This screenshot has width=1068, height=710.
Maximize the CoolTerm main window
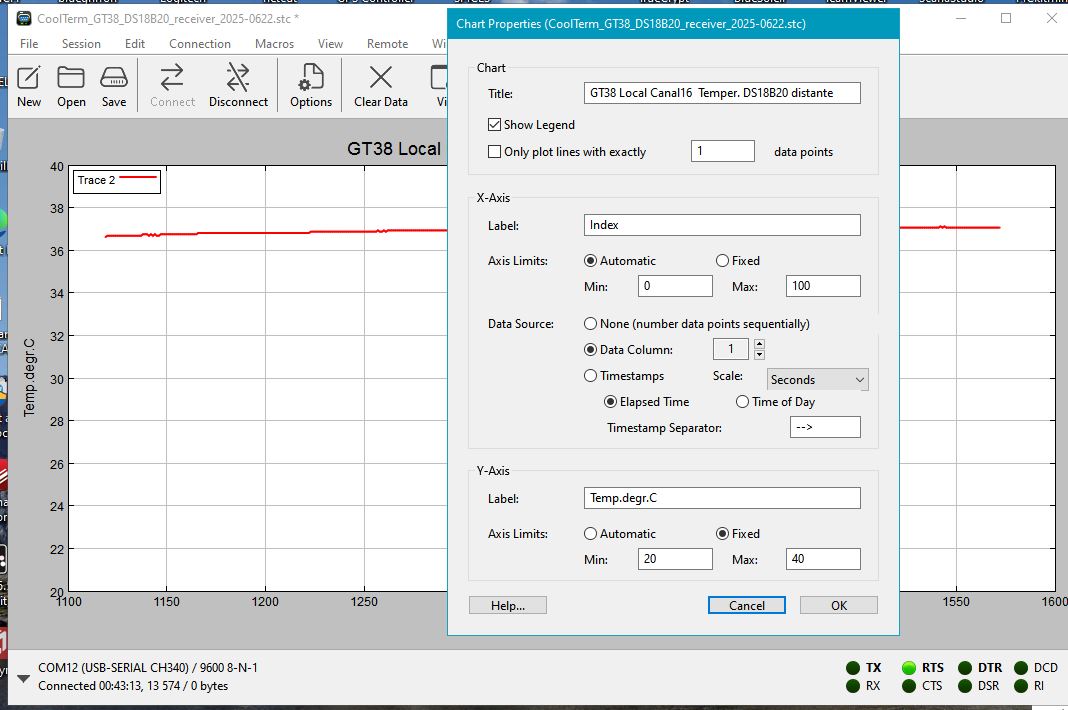pos(1006,18)
